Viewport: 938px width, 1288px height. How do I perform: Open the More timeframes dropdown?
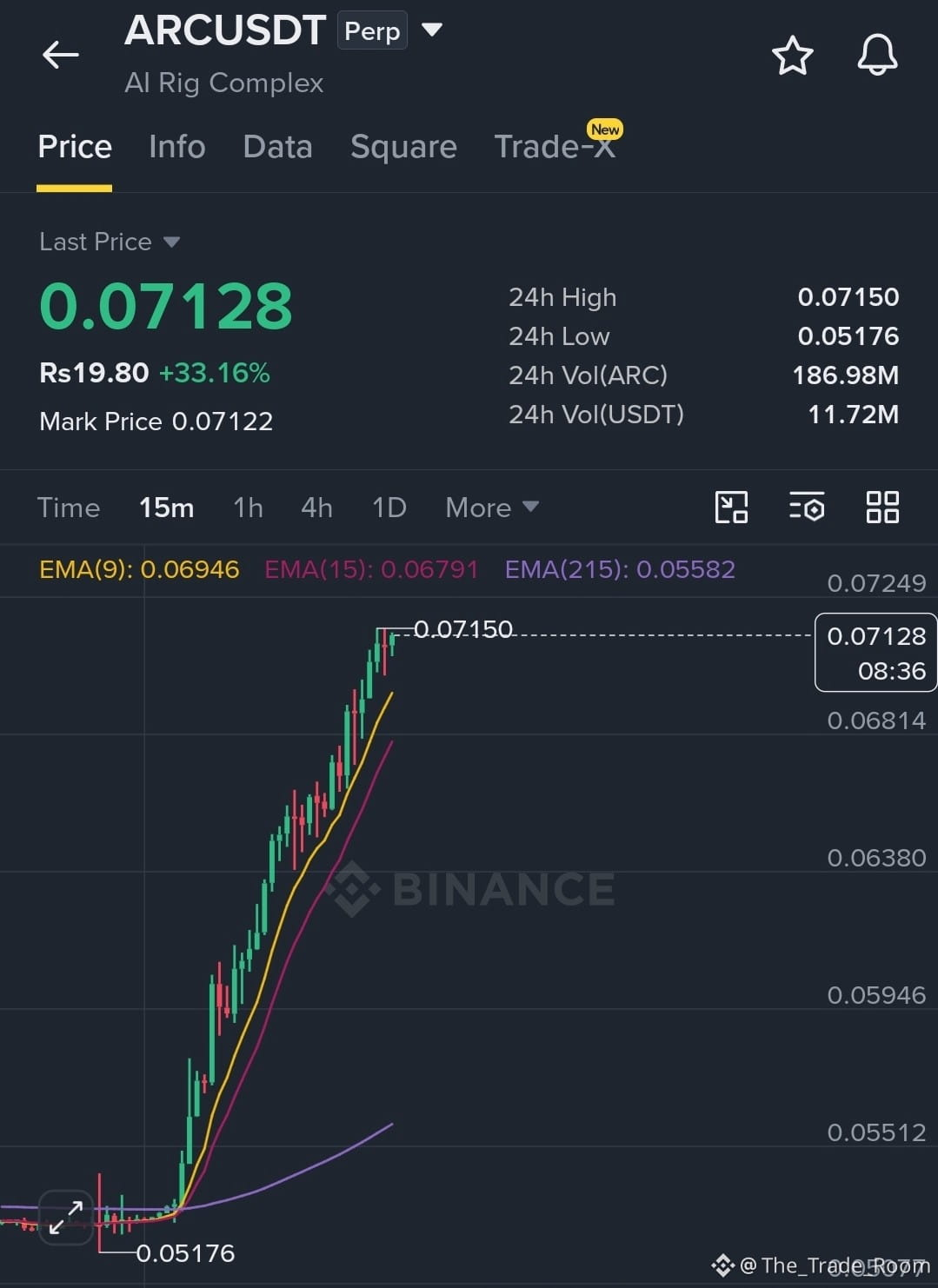(492, 508)
